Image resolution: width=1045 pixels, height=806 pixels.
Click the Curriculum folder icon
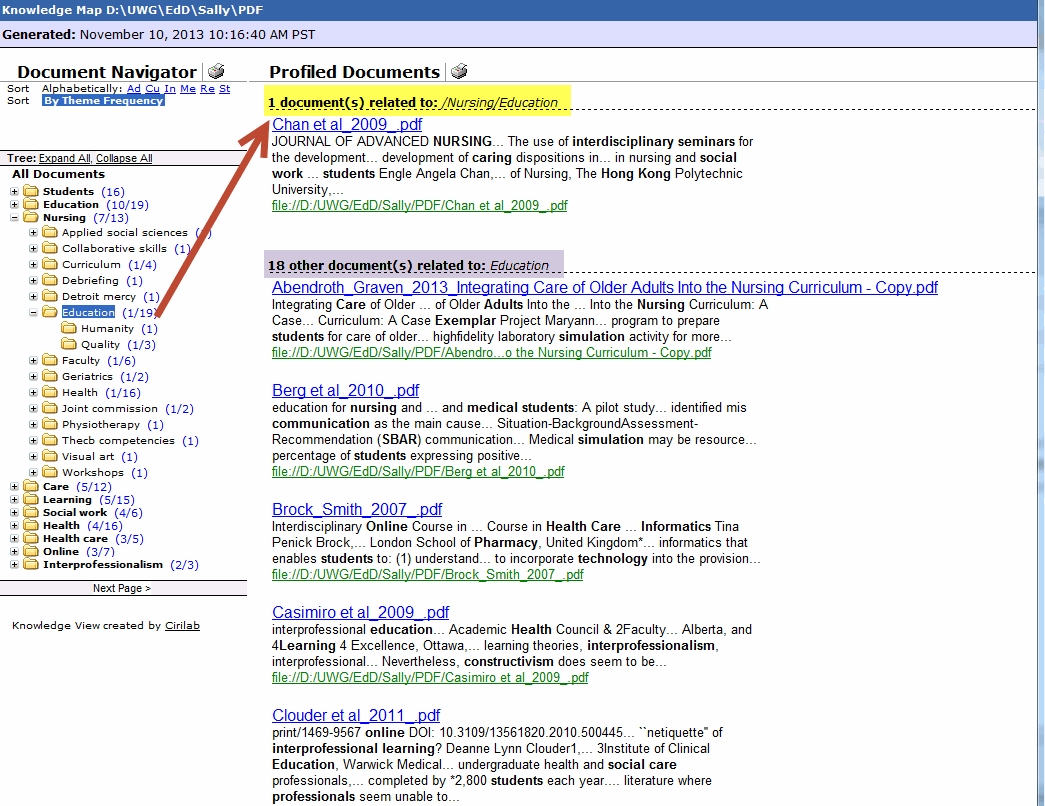50,265
